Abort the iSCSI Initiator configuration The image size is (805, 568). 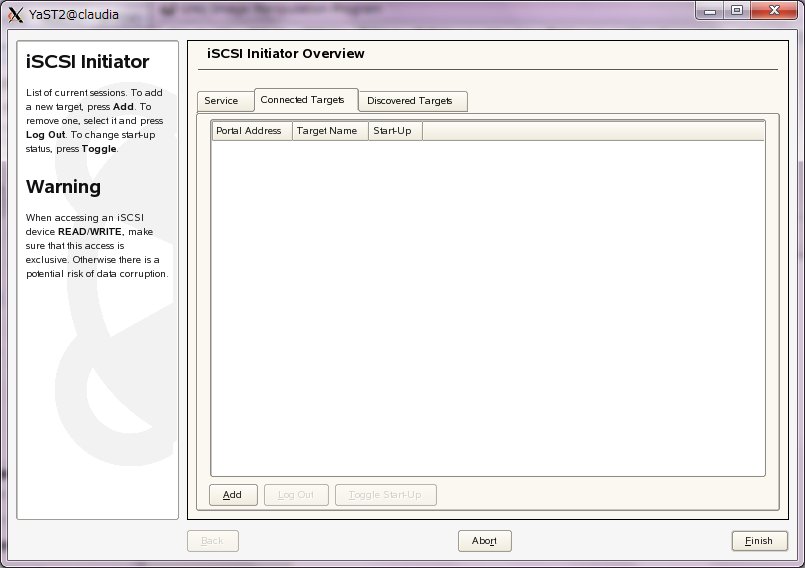pyautogui.click(x=485, y=541)
